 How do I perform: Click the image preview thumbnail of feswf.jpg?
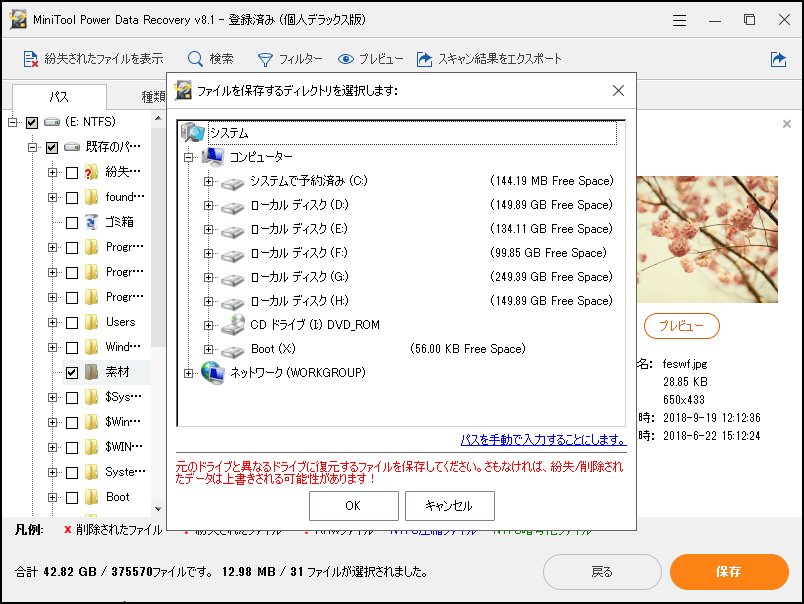(x=707, y=240)
